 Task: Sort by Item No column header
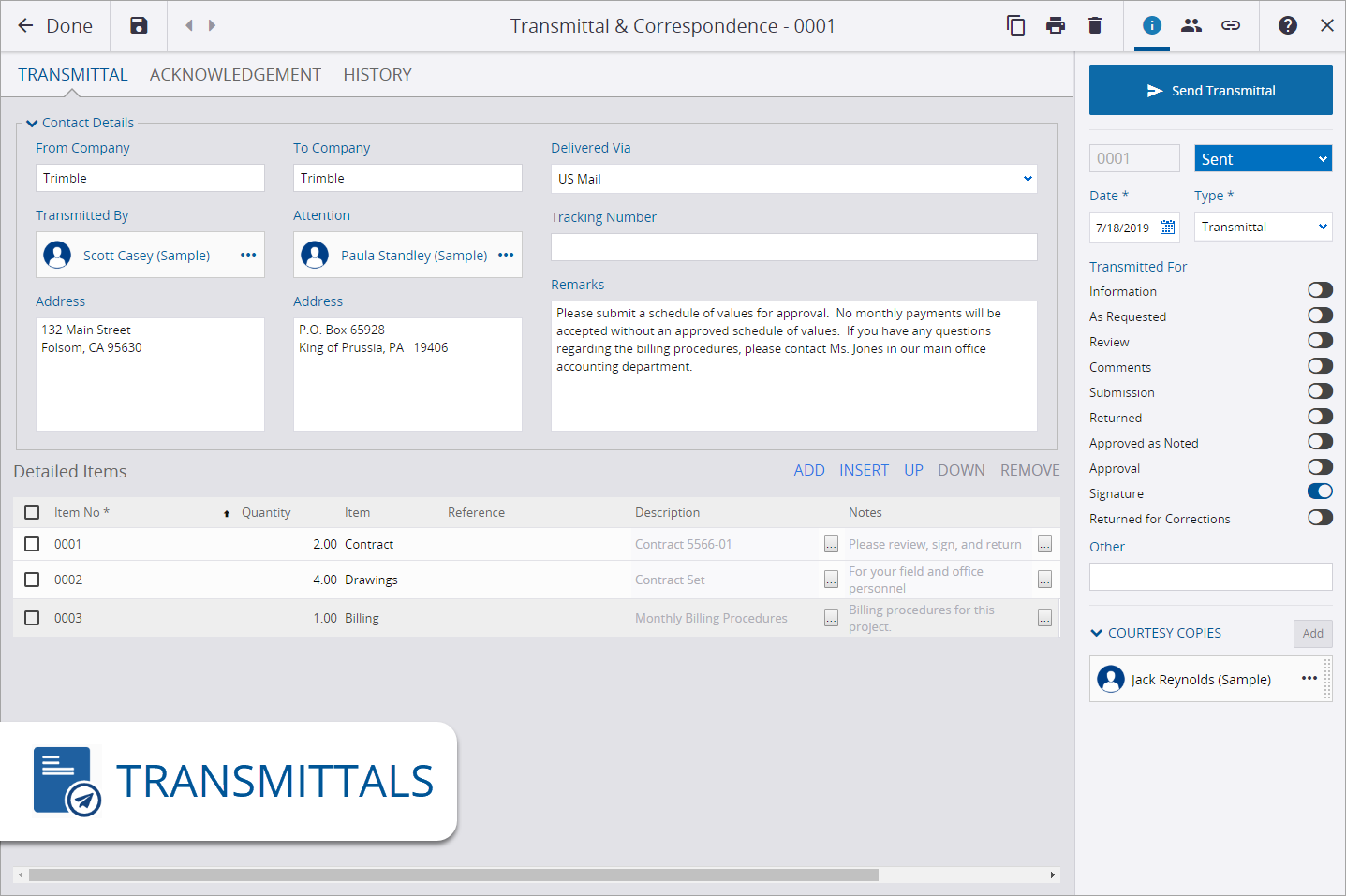click(x=81, y=512)
